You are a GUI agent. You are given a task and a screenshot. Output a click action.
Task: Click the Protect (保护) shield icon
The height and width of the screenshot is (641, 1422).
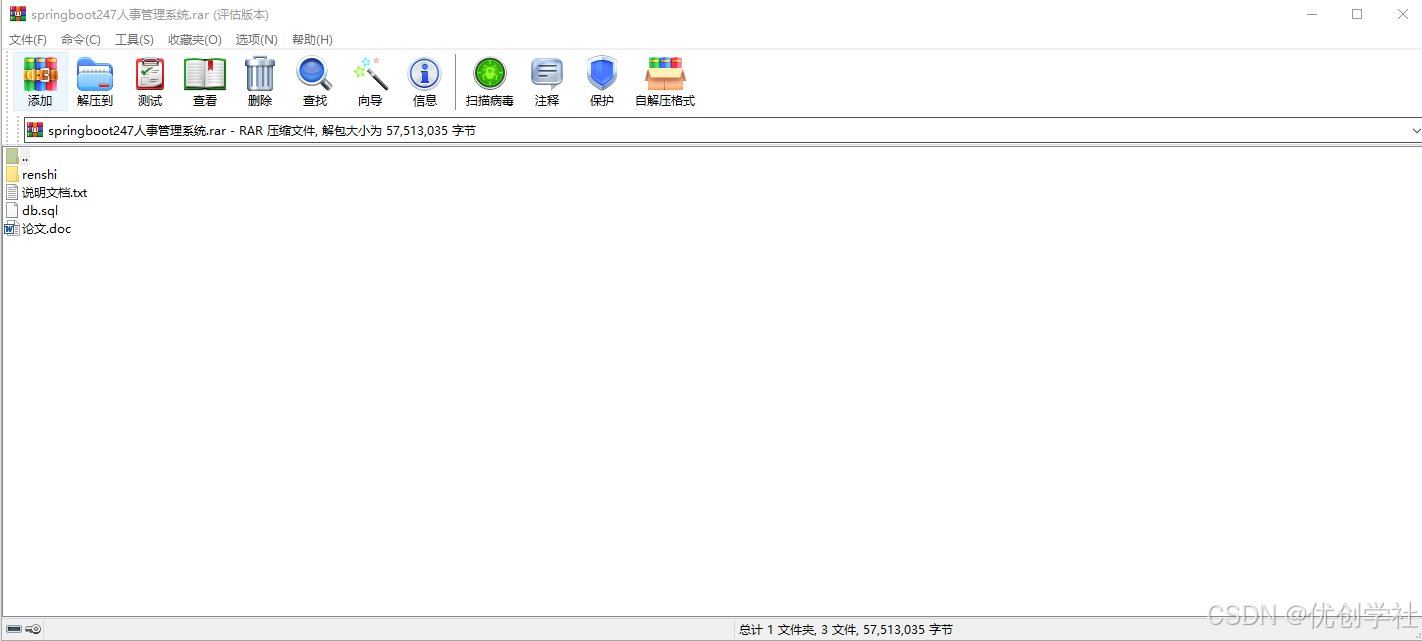[602, 74]
